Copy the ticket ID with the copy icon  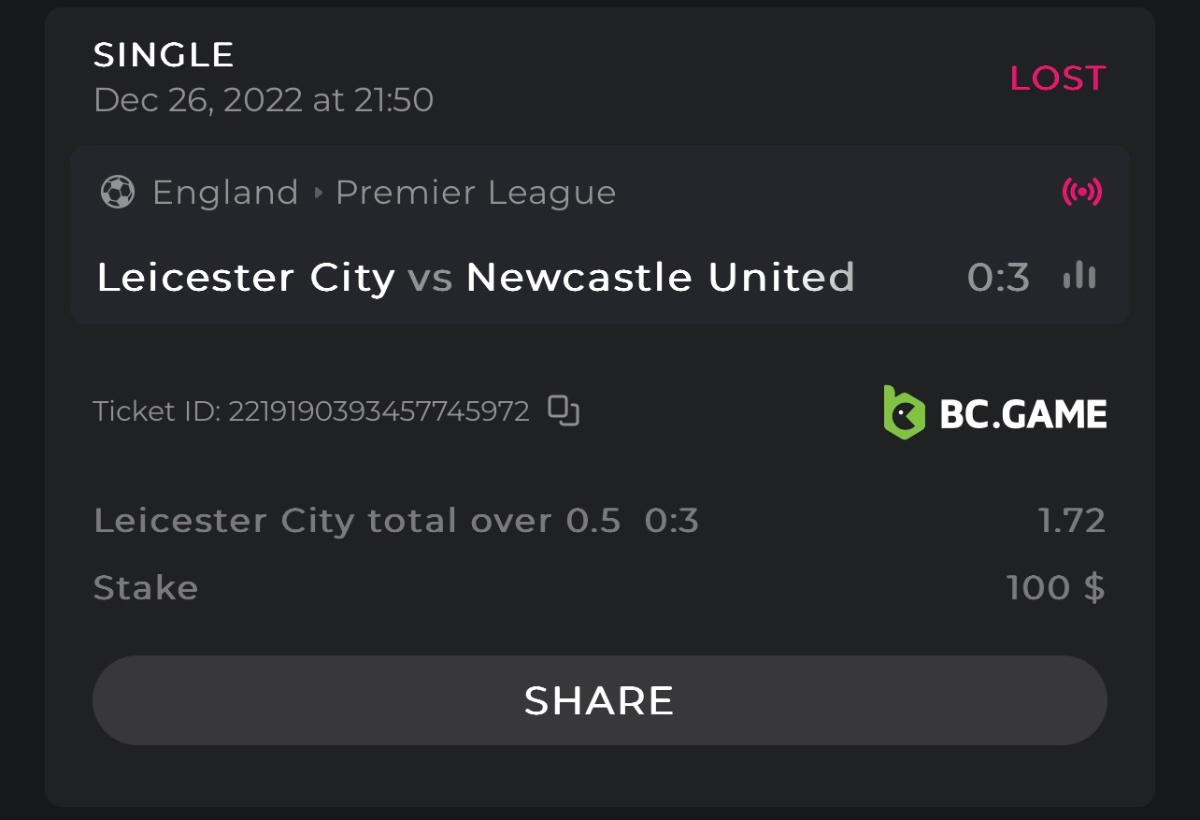(x=564, y=411)
